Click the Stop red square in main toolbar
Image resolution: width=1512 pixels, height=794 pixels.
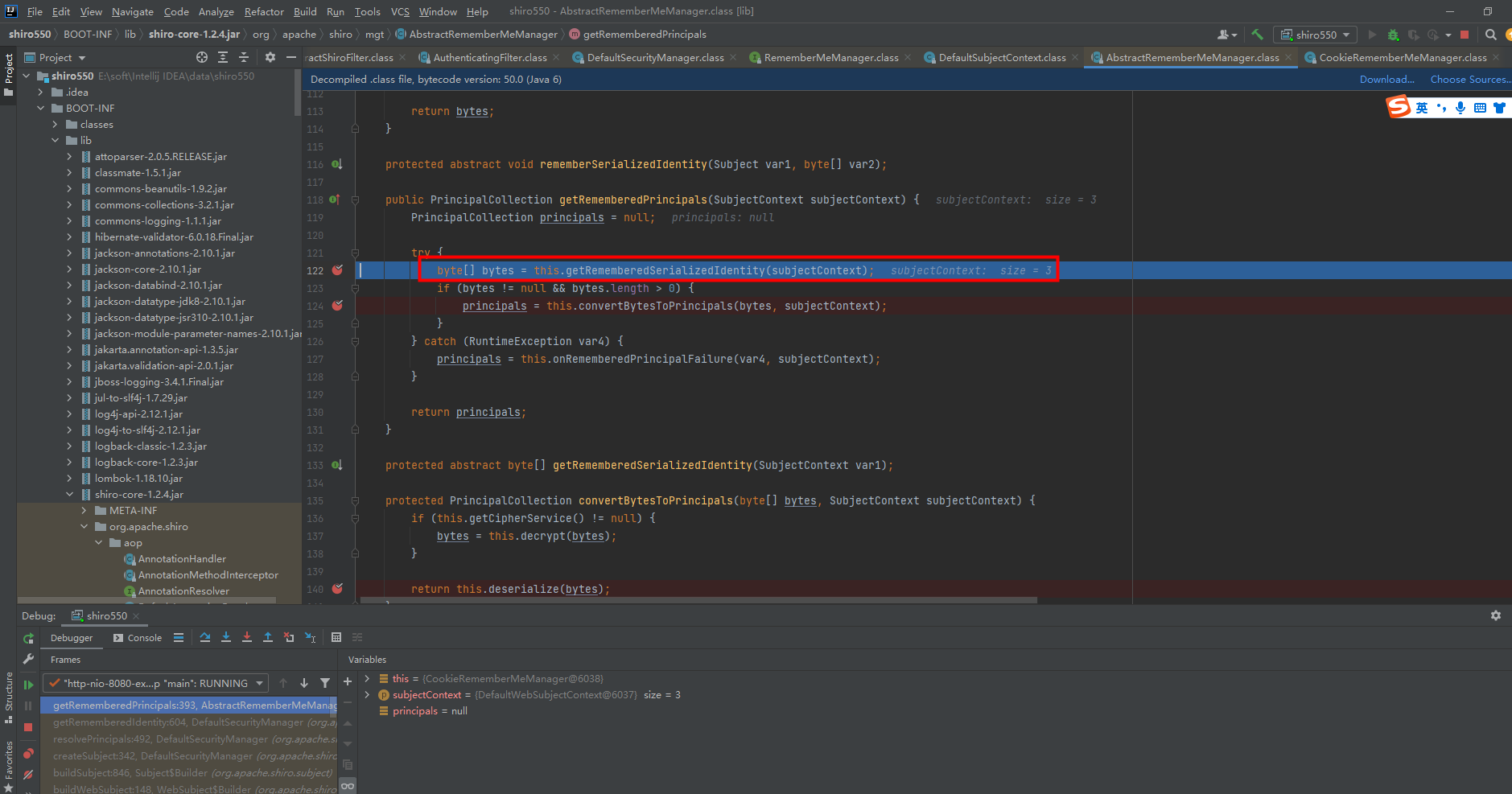click(1465, 35)
